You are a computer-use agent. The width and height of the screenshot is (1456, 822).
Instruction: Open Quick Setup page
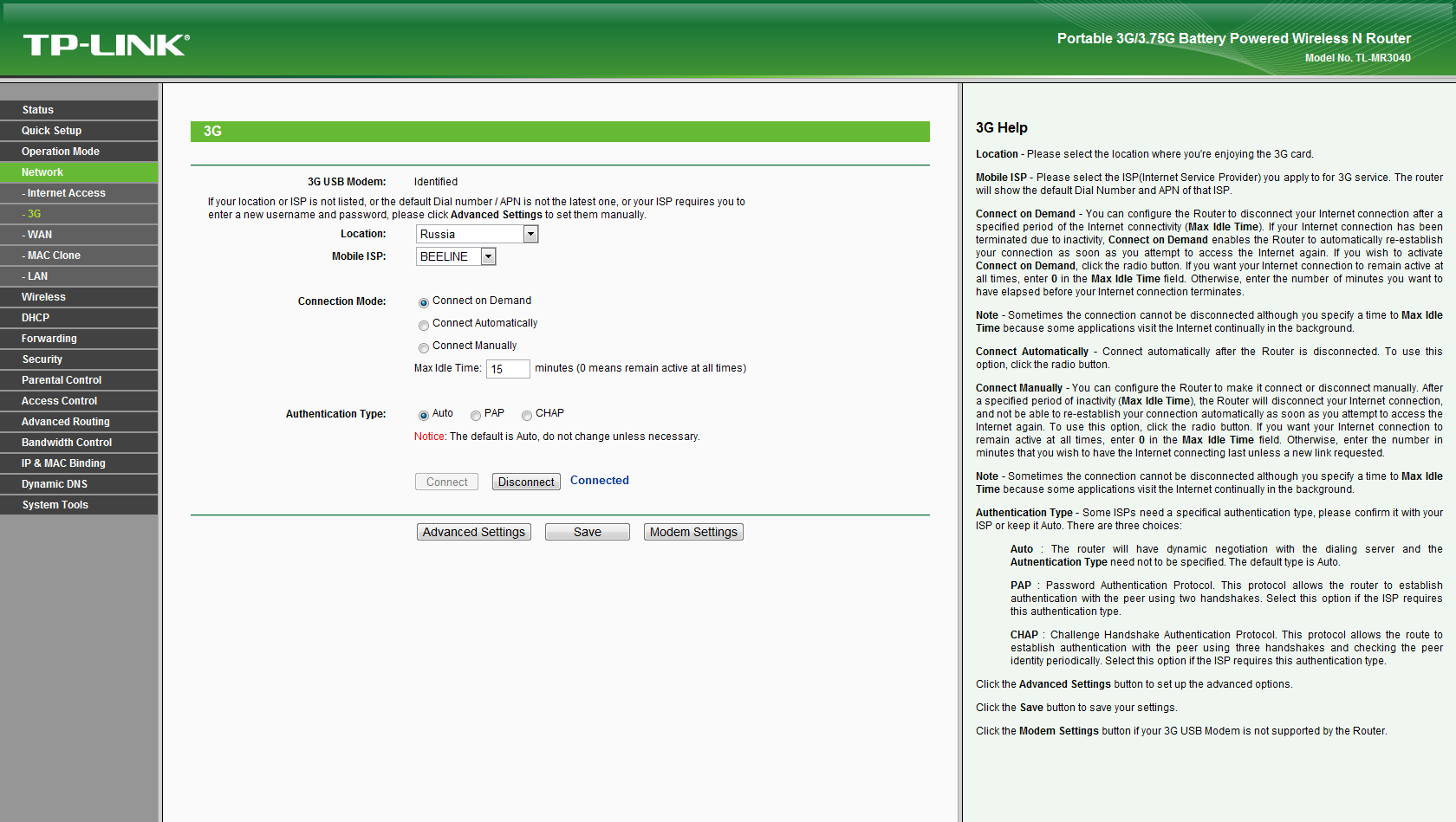point(79,131)
